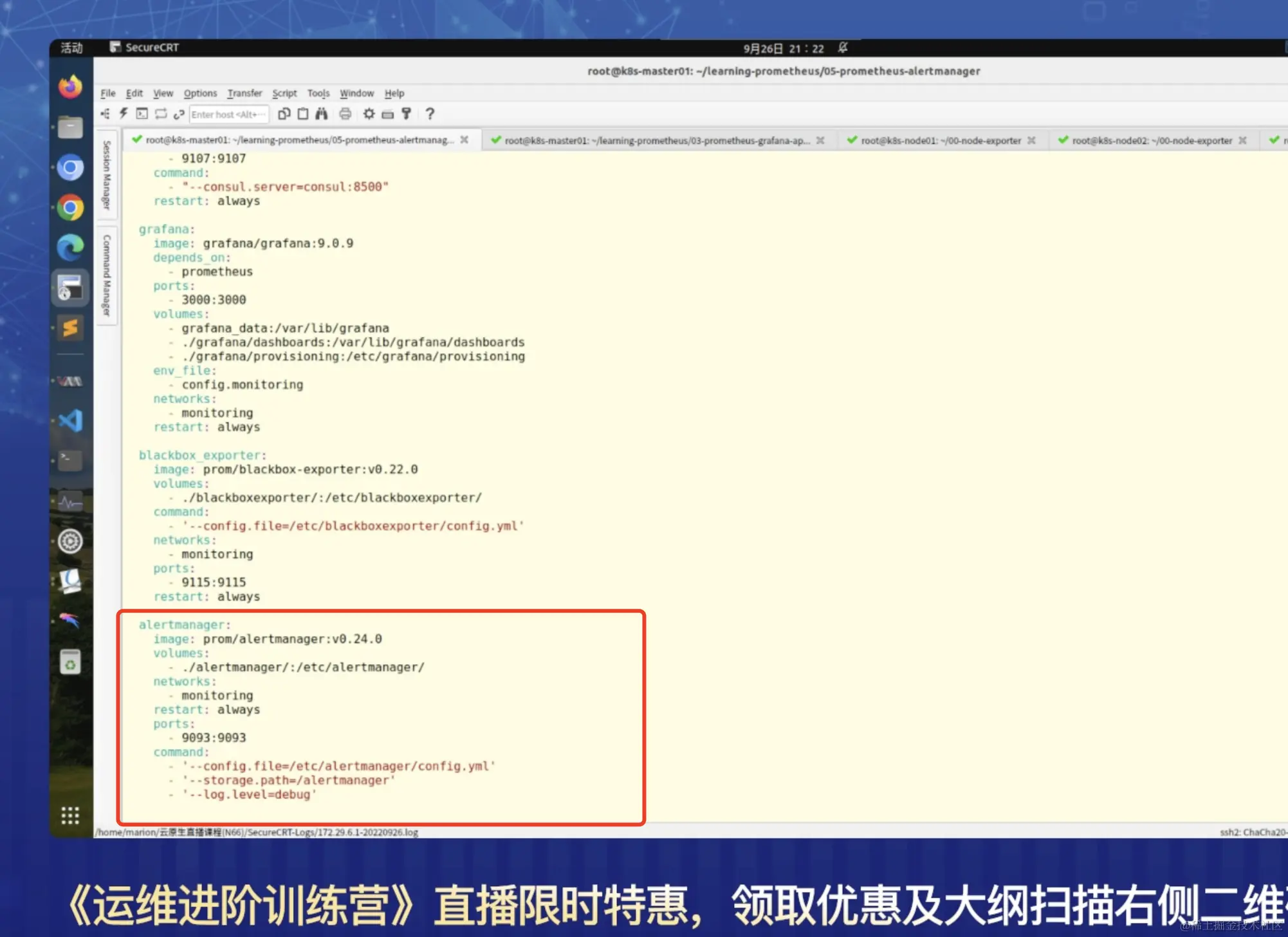
Task: Click the Reconnect arrows toolbar icon
Action: (161, 114)
